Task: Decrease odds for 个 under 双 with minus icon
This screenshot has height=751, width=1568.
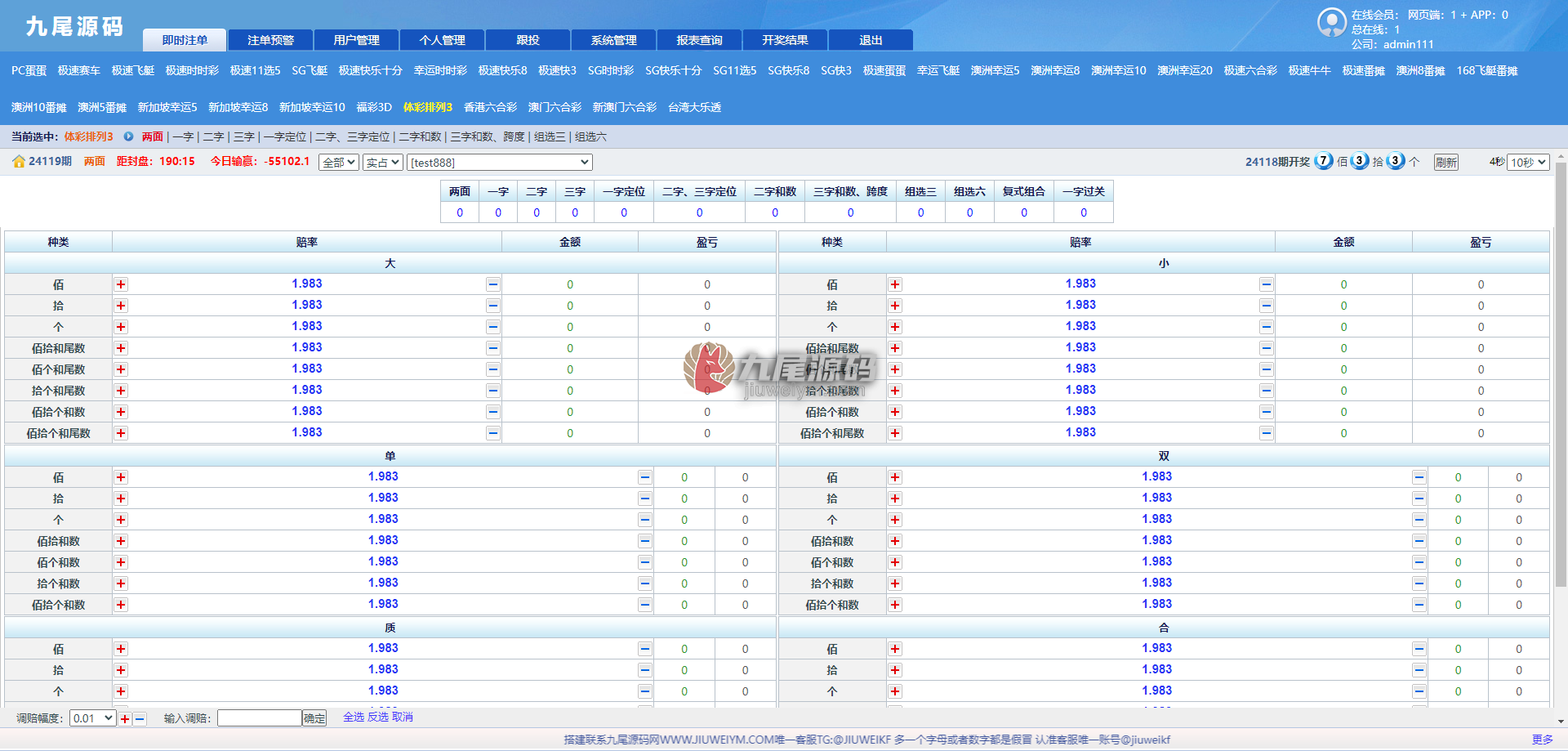Action: coord(1419,520)
